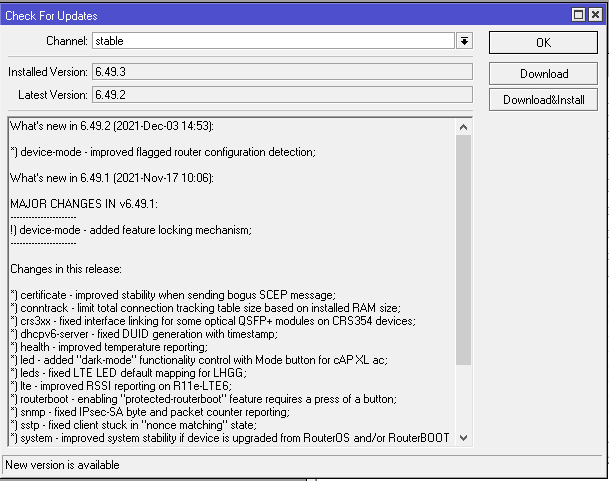Click the system stability RouterBOOT changelog line
Image resolution: width=609 pixels, height=481 pixels.
coord(230,438)
